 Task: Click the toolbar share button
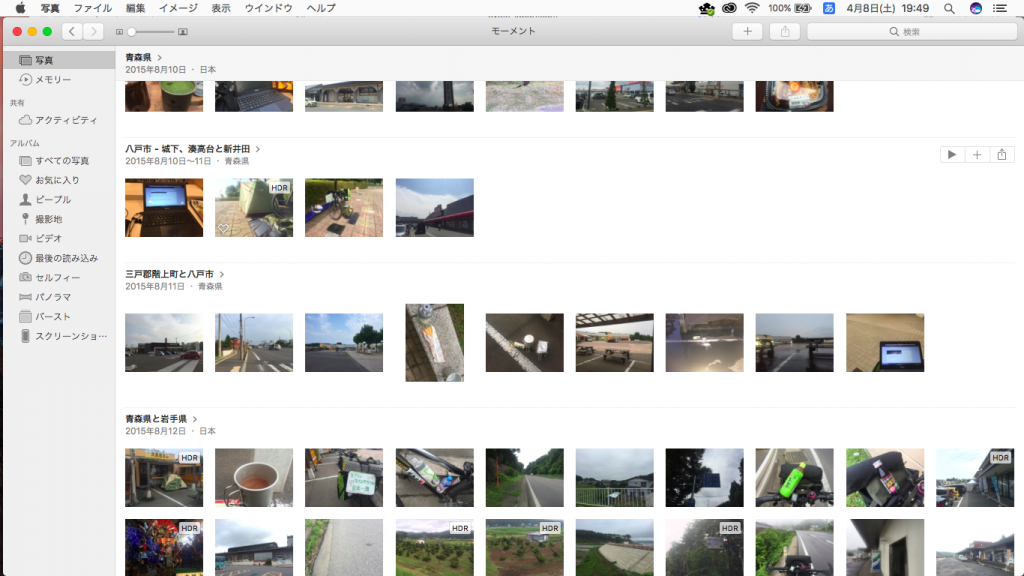click(785, 32)
